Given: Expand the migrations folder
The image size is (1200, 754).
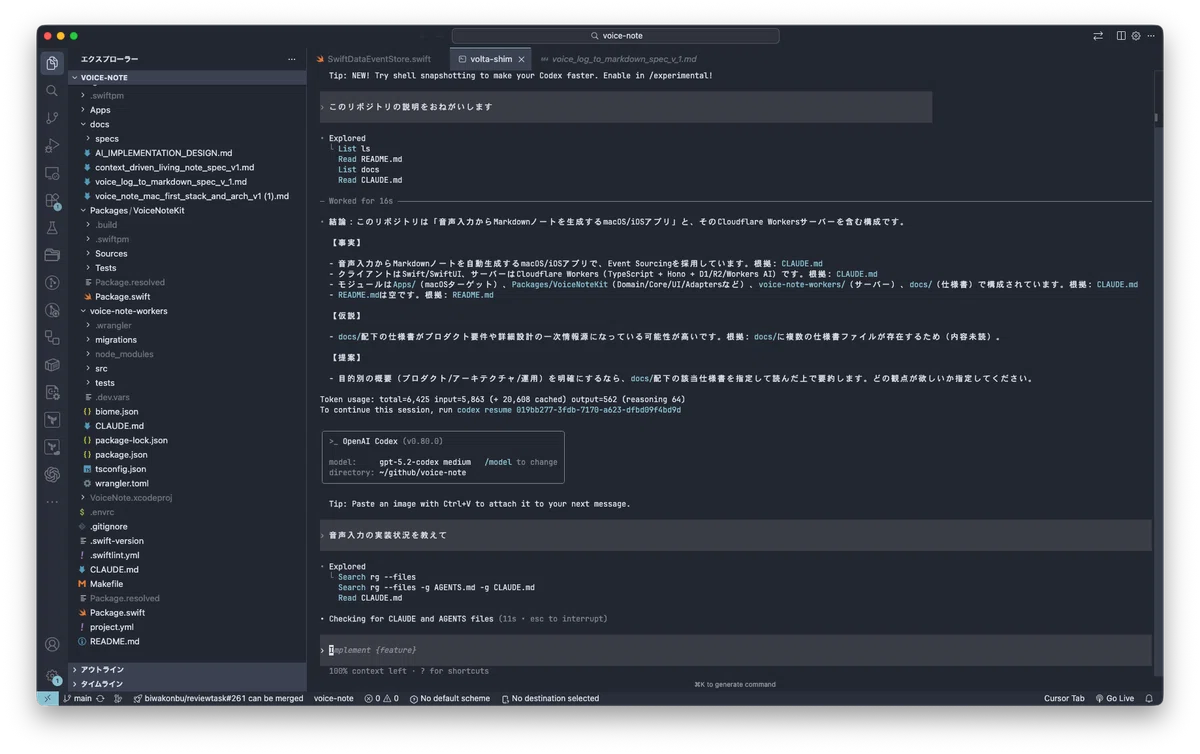Looking at the screenshot, I should (x=188, y=339).
